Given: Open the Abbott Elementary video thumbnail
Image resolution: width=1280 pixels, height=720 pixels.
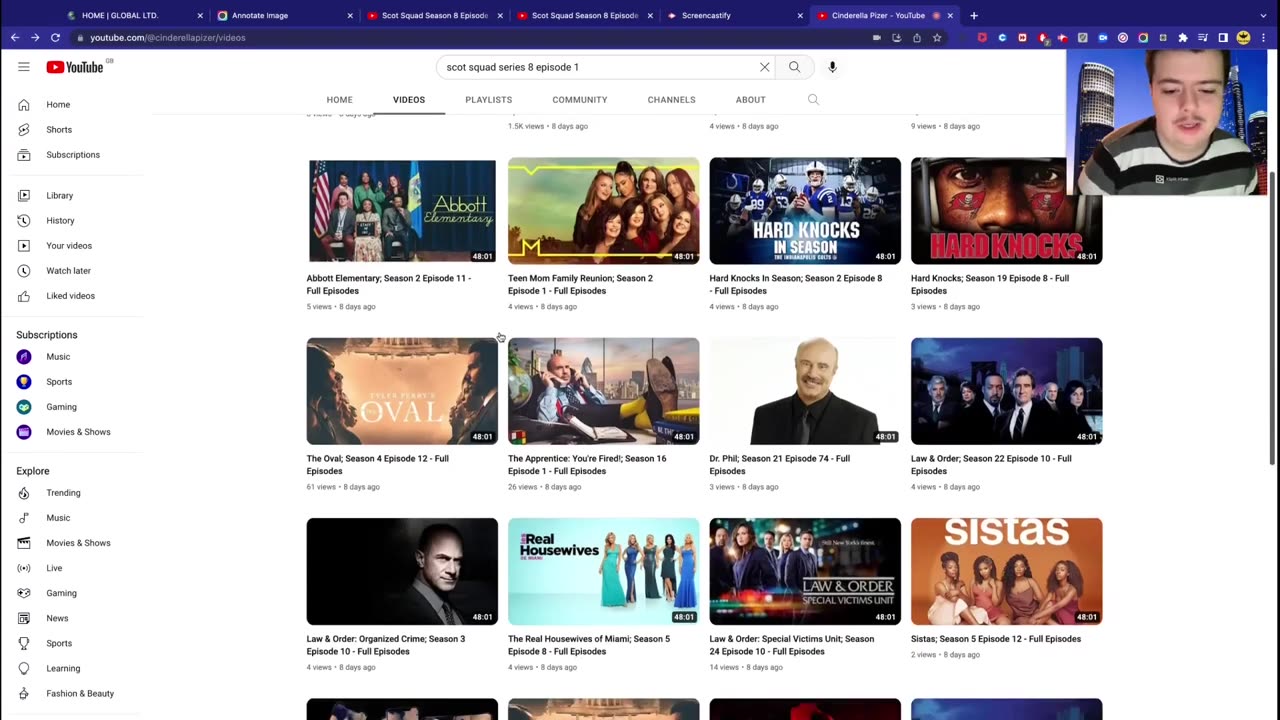Looking at the screenshot, I should pyautogui.click(x=402, y=211).
